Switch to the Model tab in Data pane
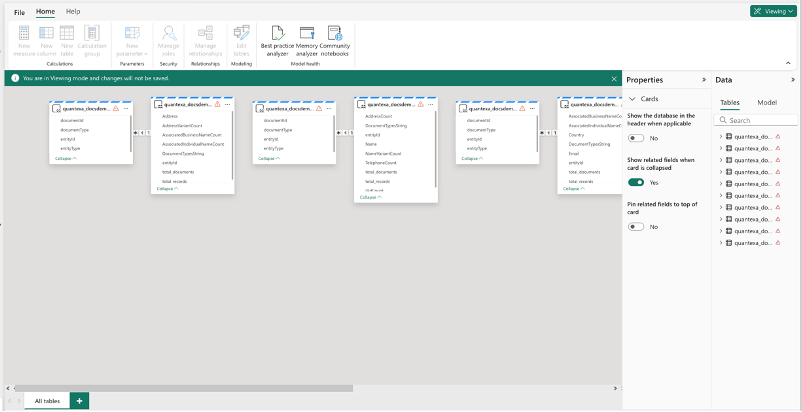Screen dimensions: 802x412 point(767,102)
